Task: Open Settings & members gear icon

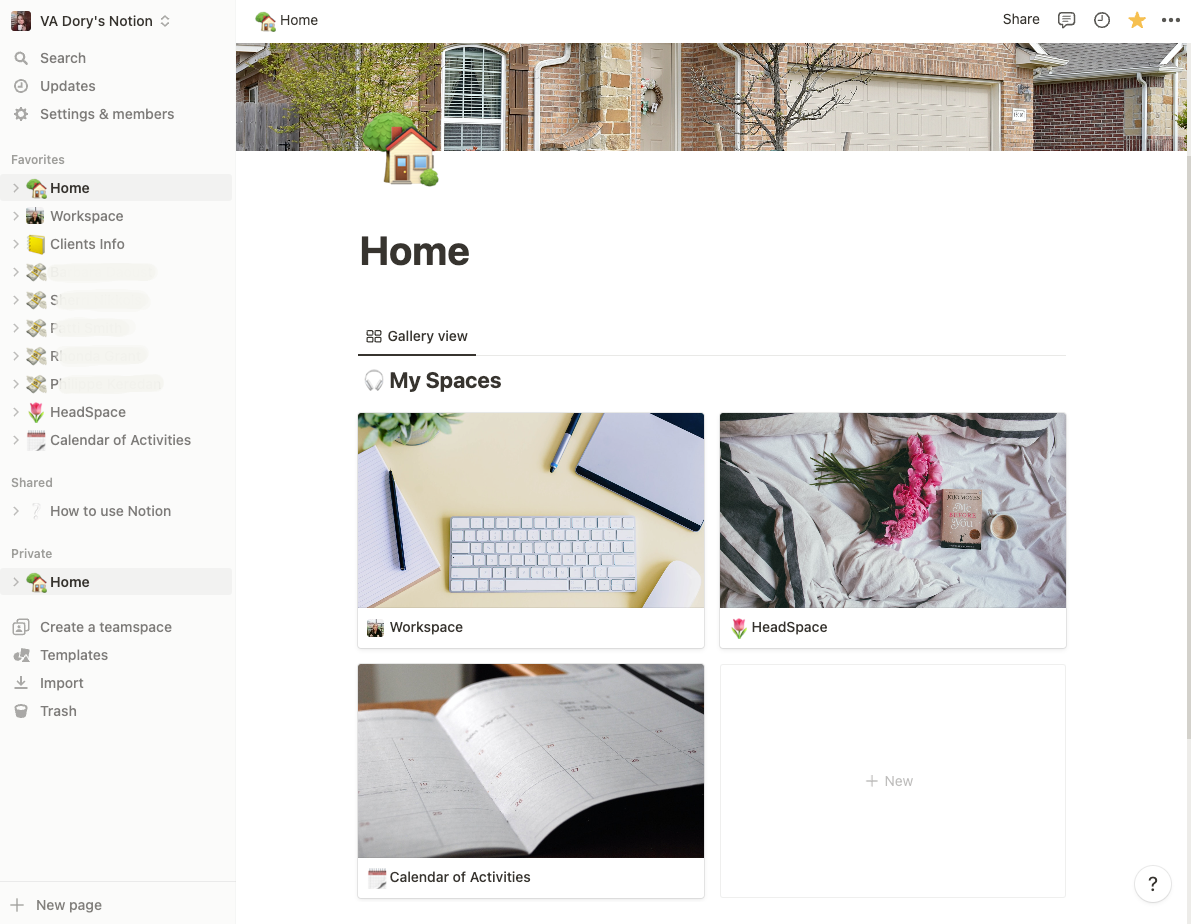Action: (21, 114)
